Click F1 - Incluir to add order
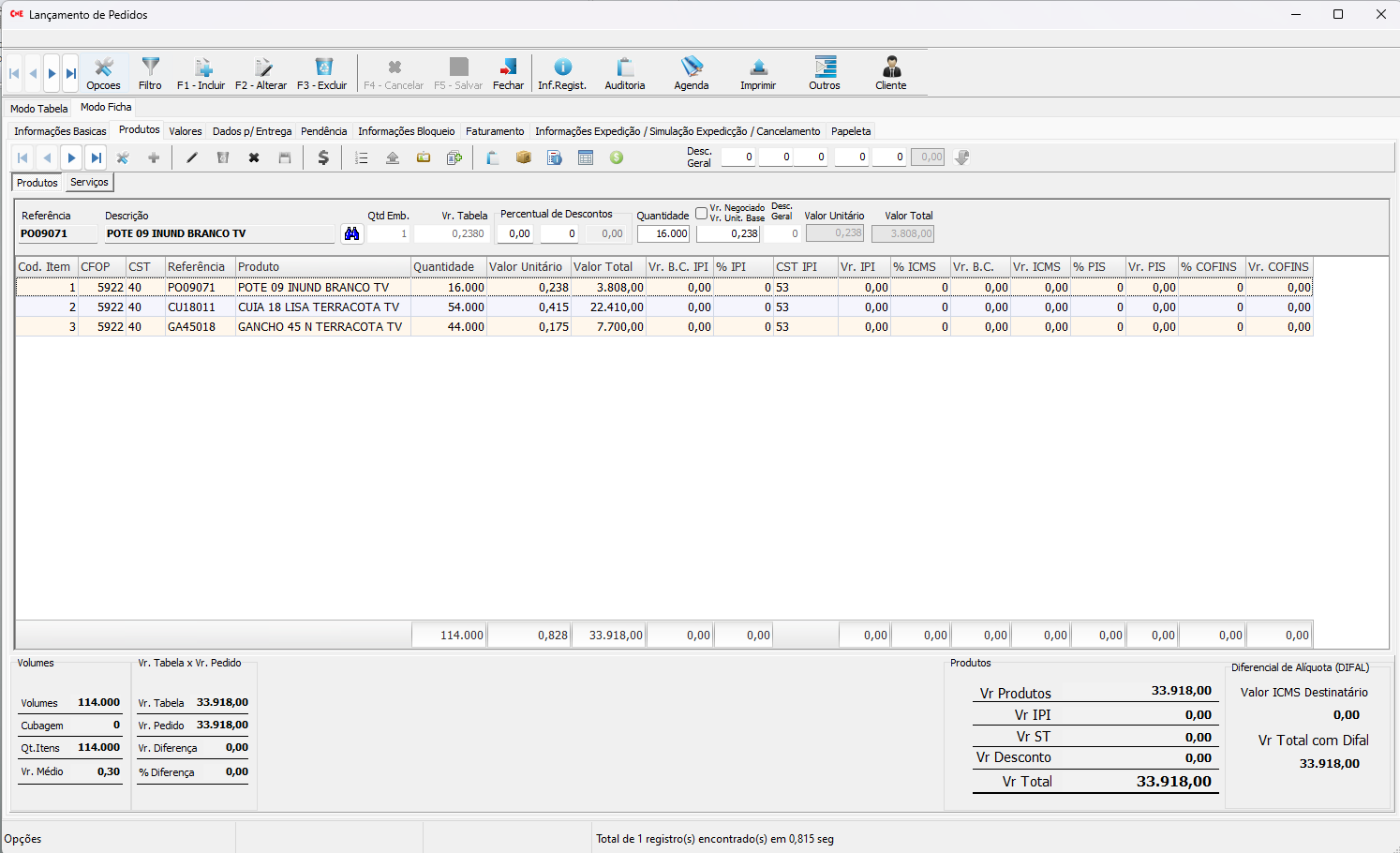Screen dimensions: 1400x853 pyautogui.click(x=201, y=73)
